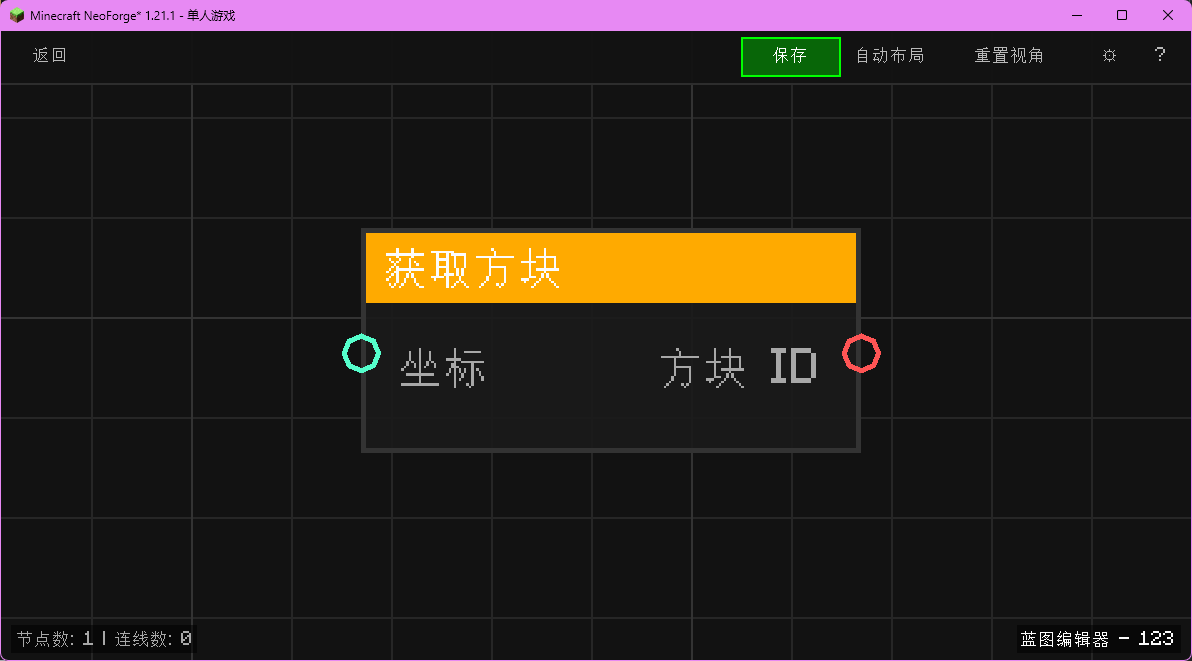Run 自动布局 auto layout
This screenshot has width=1192, height=661.
[x=889, y=56]
